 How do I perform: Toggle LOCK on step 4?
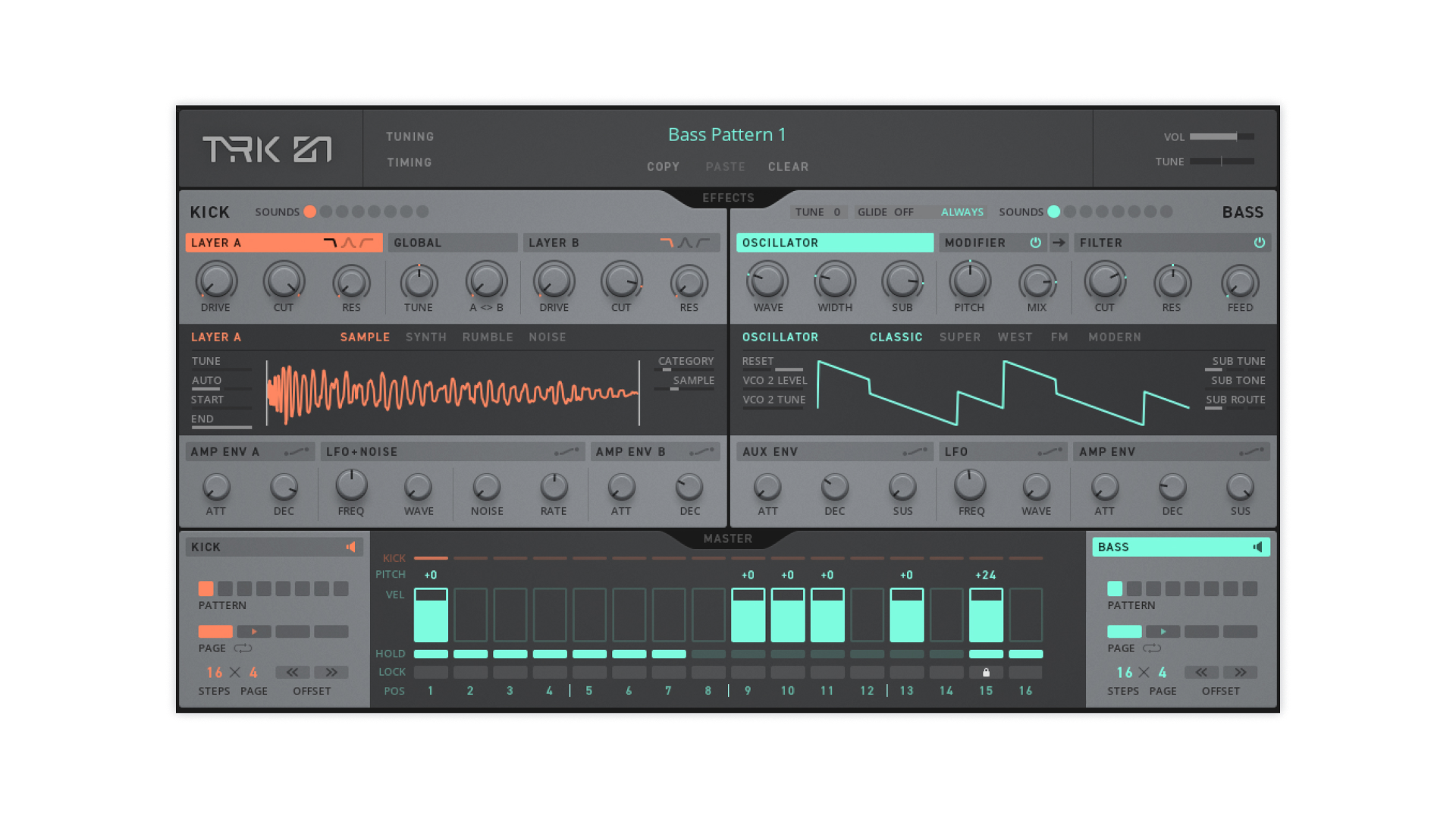[x=550, y=673]
